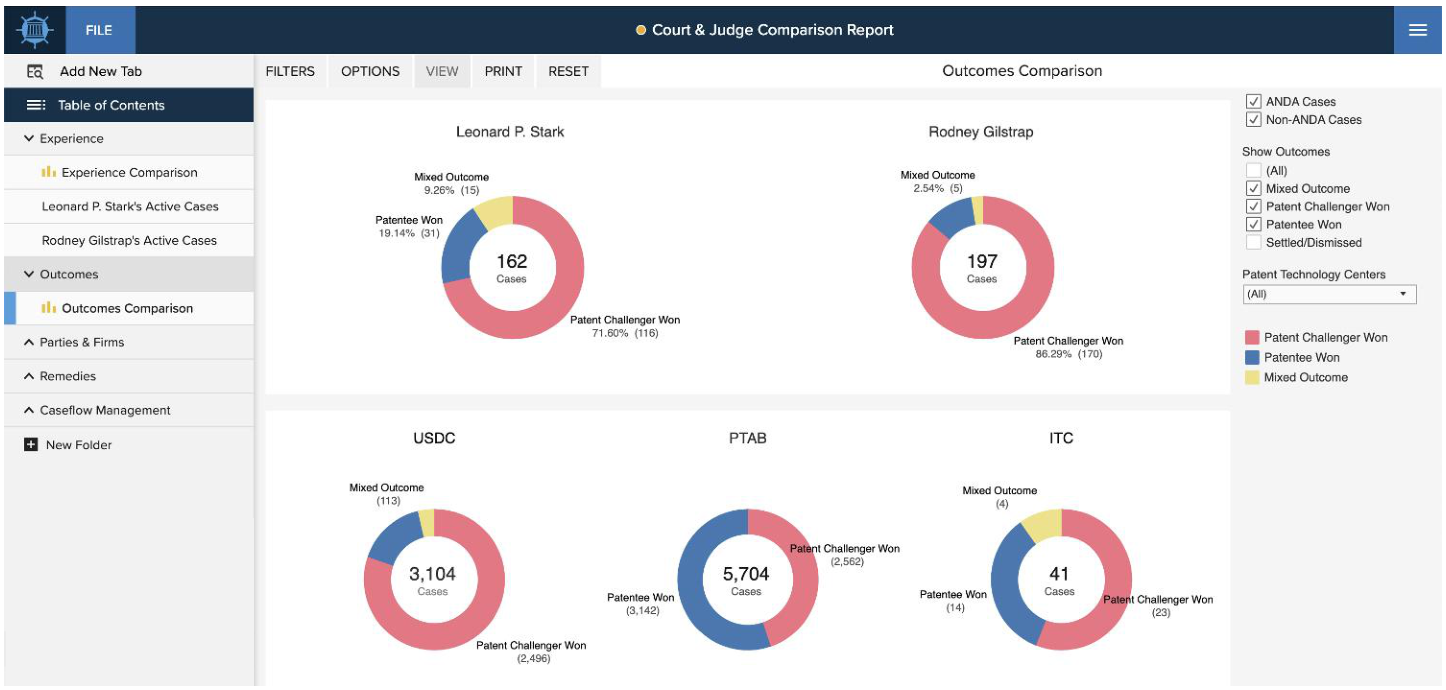Click the Table of Contents list icon

36,105
